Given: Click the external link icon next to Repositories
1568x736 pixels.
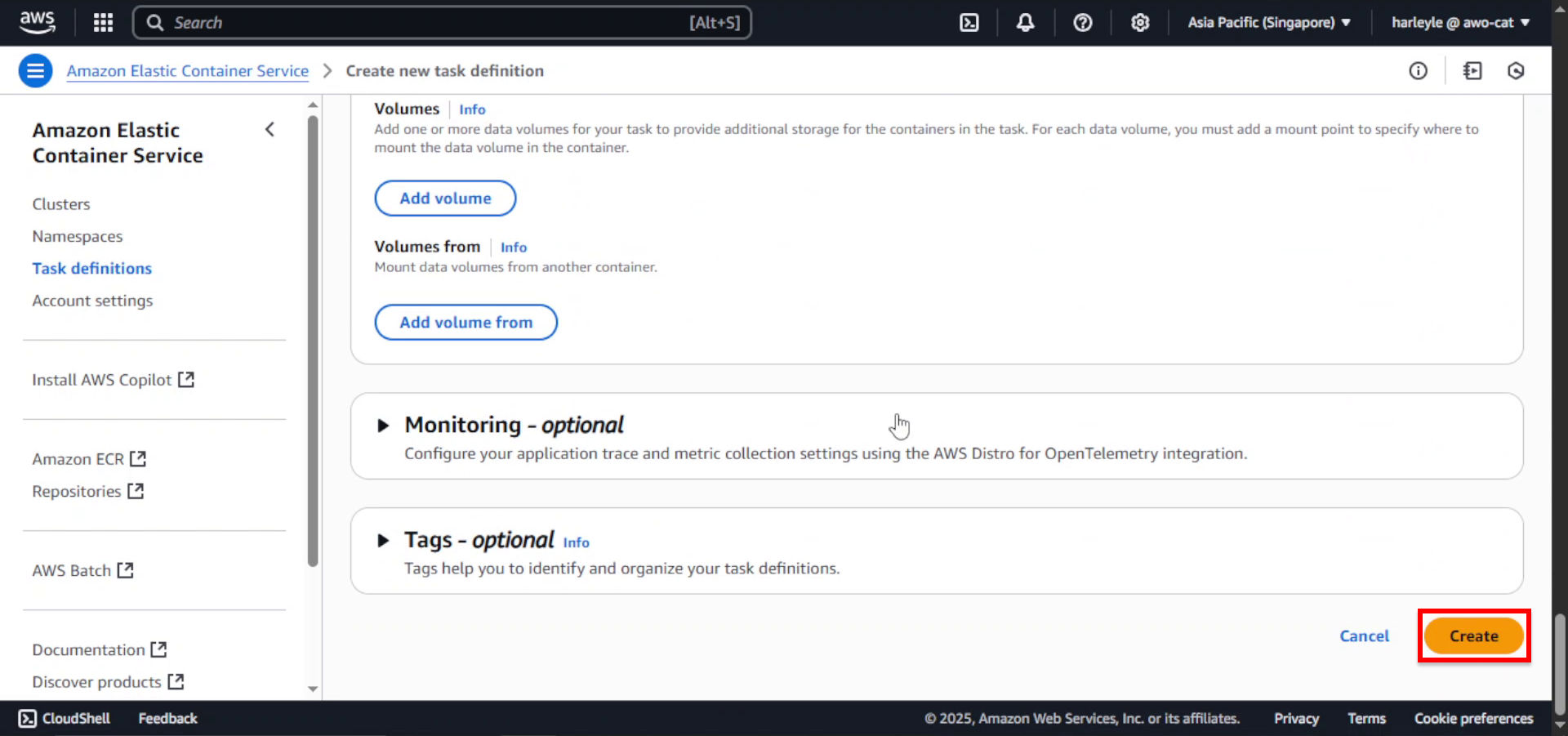Looking at the screenshot, I should click(x=136, y=490).
